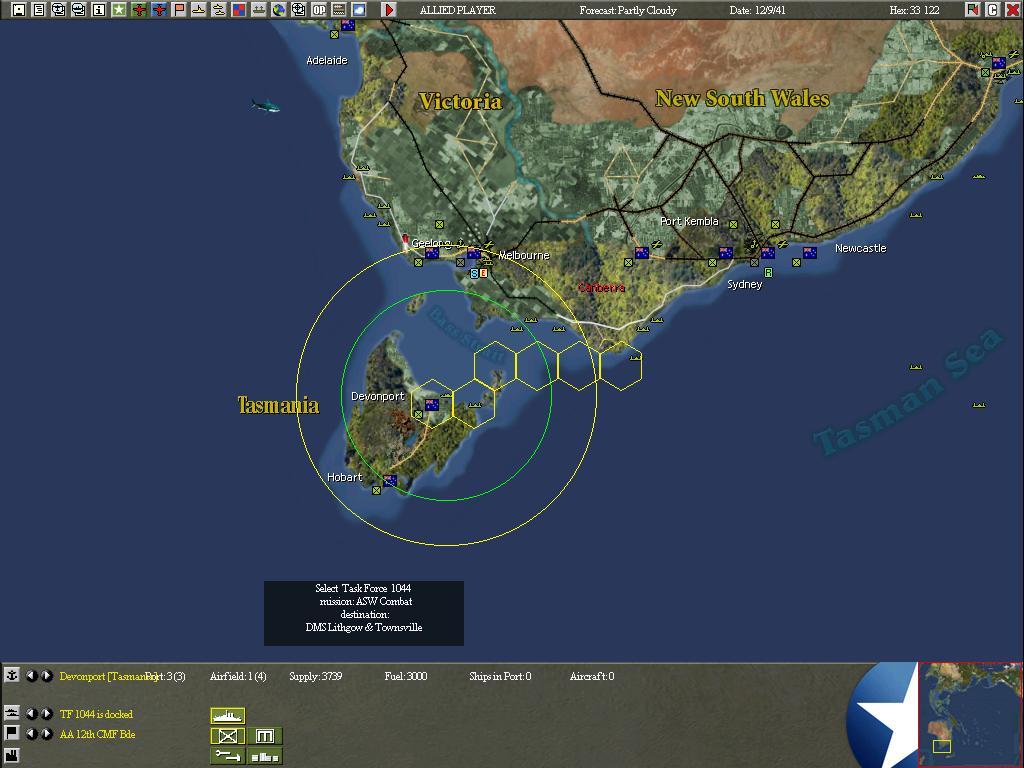Click the bar chart blocks symbol button
Viewport: 1024px width, 768px height.
[264, 756]
